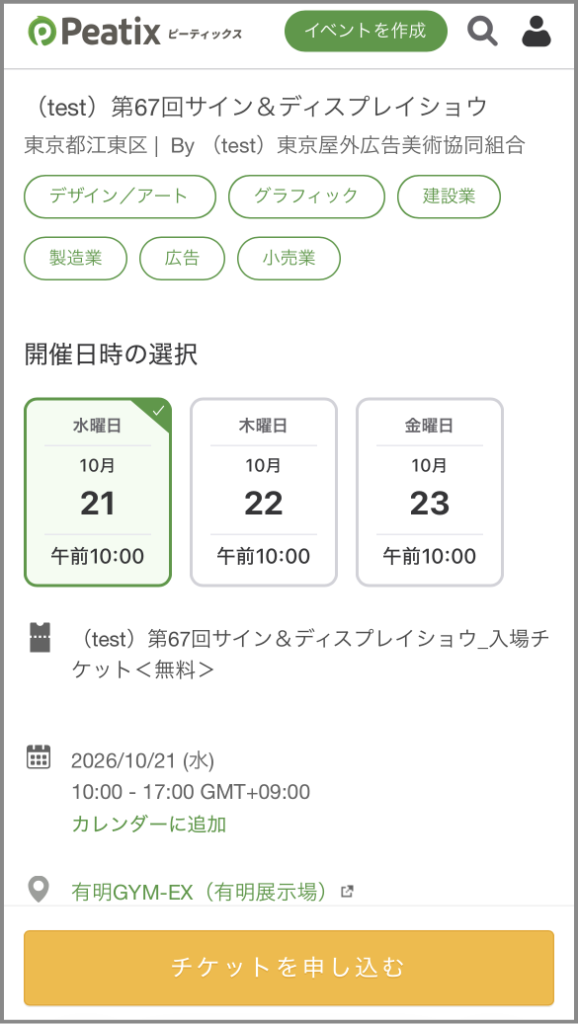
Task: Open the user account profile icon
Action: 536,31
